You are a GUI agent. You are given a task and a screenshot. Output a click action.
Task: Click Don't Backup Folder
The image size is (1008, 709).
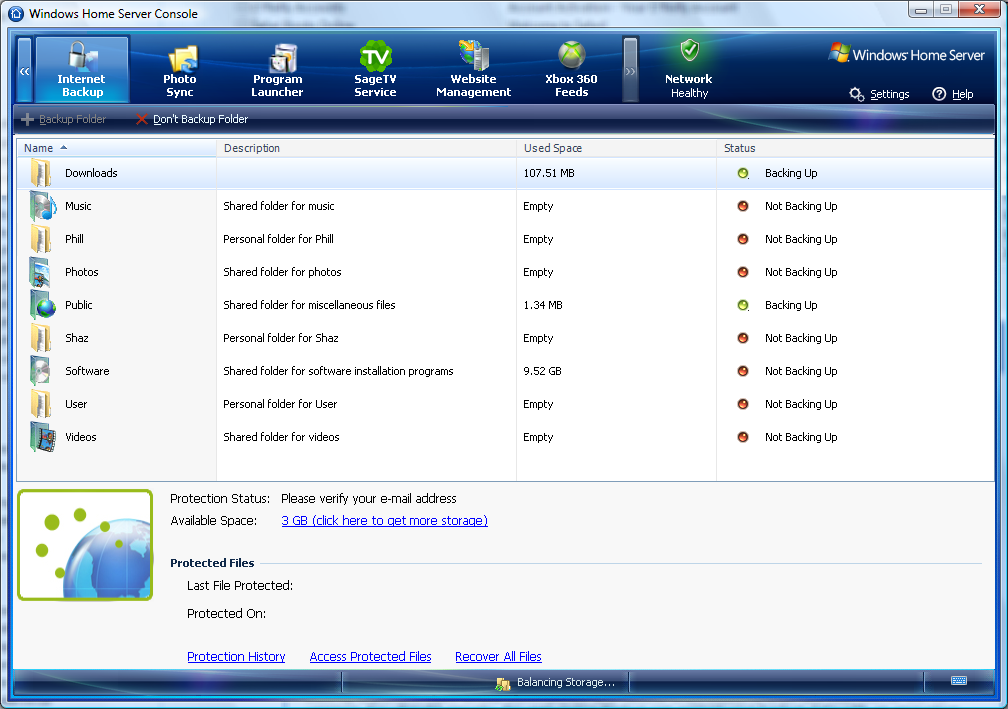pyautogui.click(x=192, y=119)
